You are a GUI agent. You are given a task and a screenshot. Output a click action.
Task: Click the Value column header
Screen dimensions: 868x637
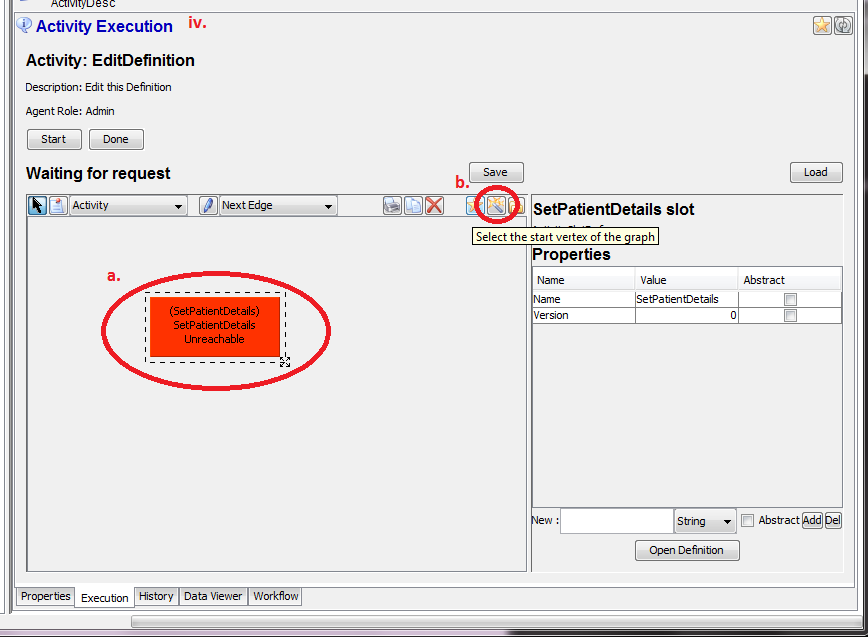tap(686, 280)
